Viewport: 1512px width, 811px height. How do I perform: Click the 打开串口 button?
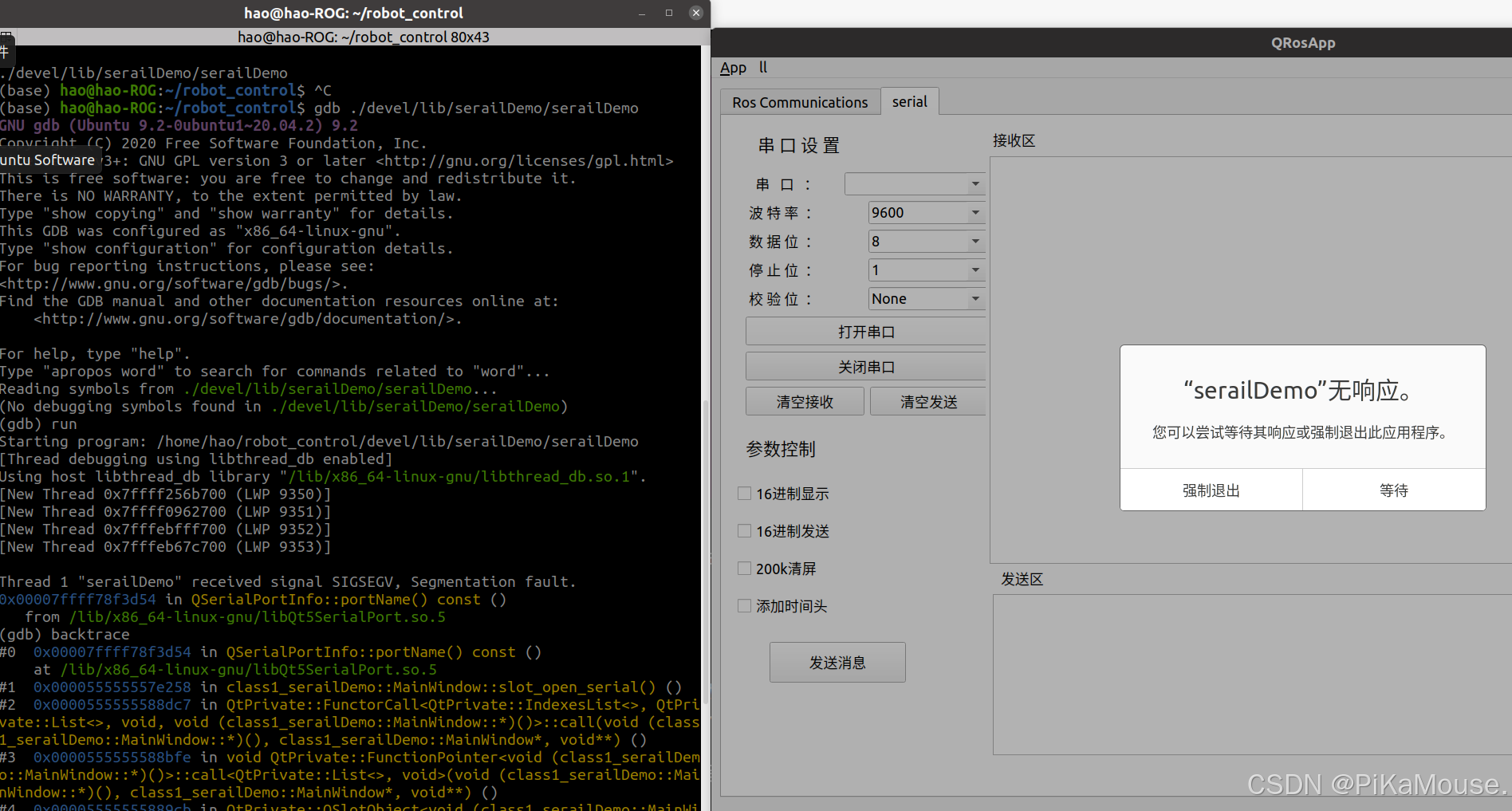pyautogui.click(x=866, y=332)
